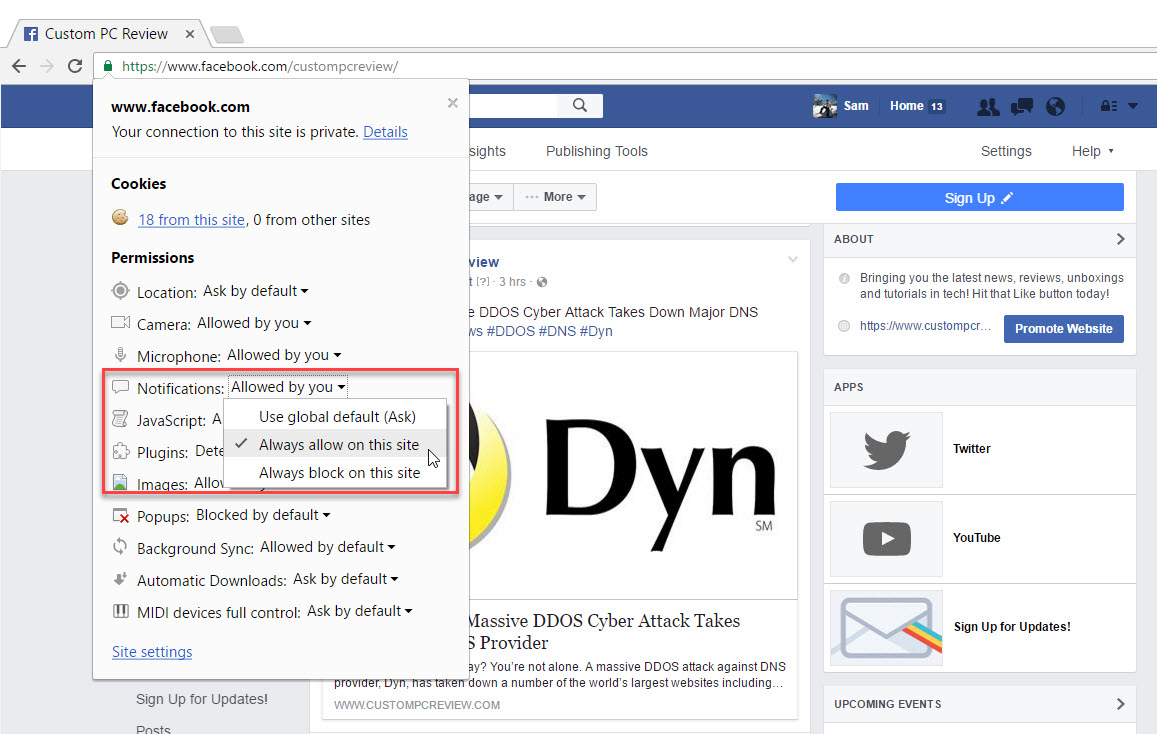
Task: Open the Camera 'Allowed by you' dropdown
Action: [254, 322]
